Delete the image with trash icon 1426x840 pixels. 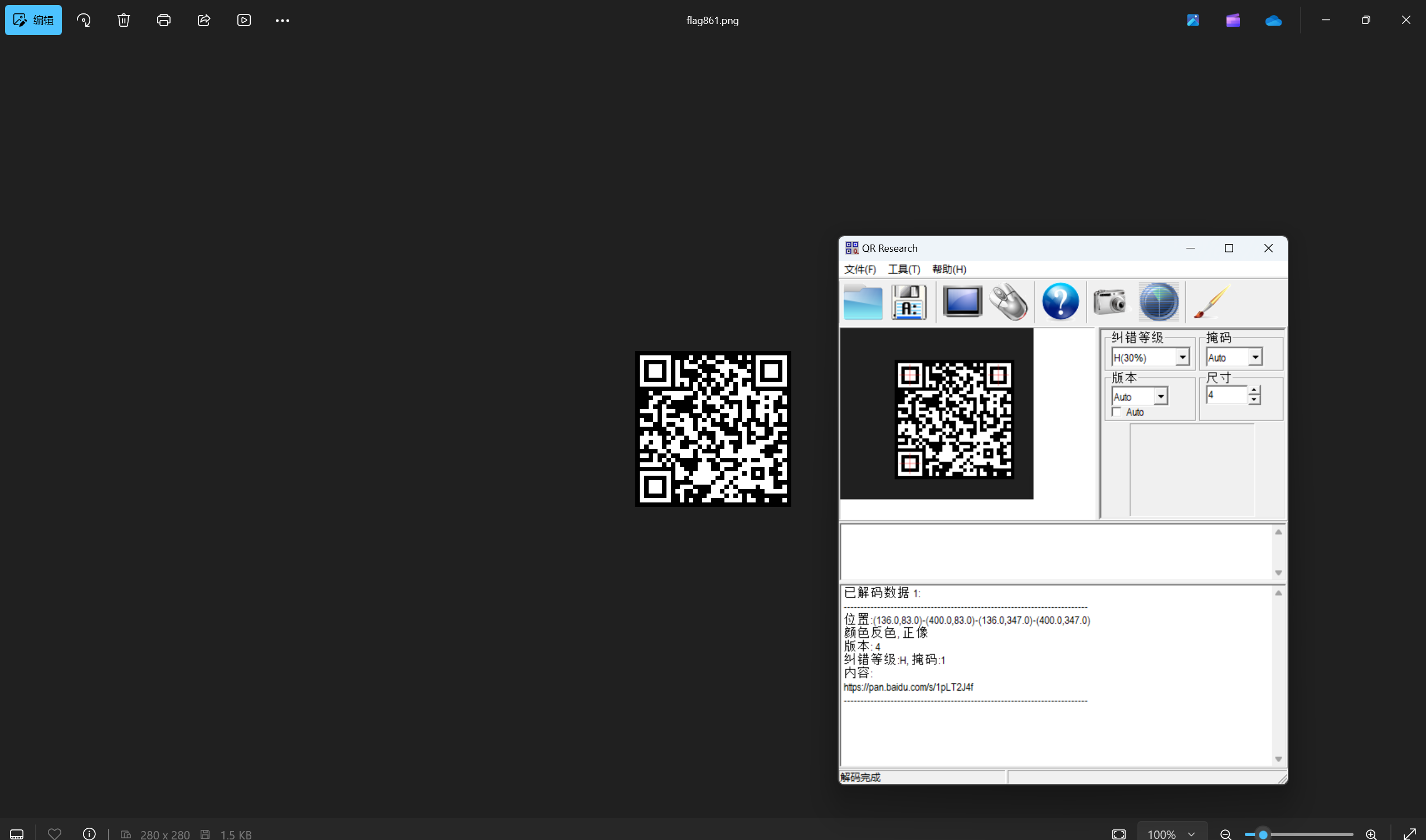coord(123,21)
